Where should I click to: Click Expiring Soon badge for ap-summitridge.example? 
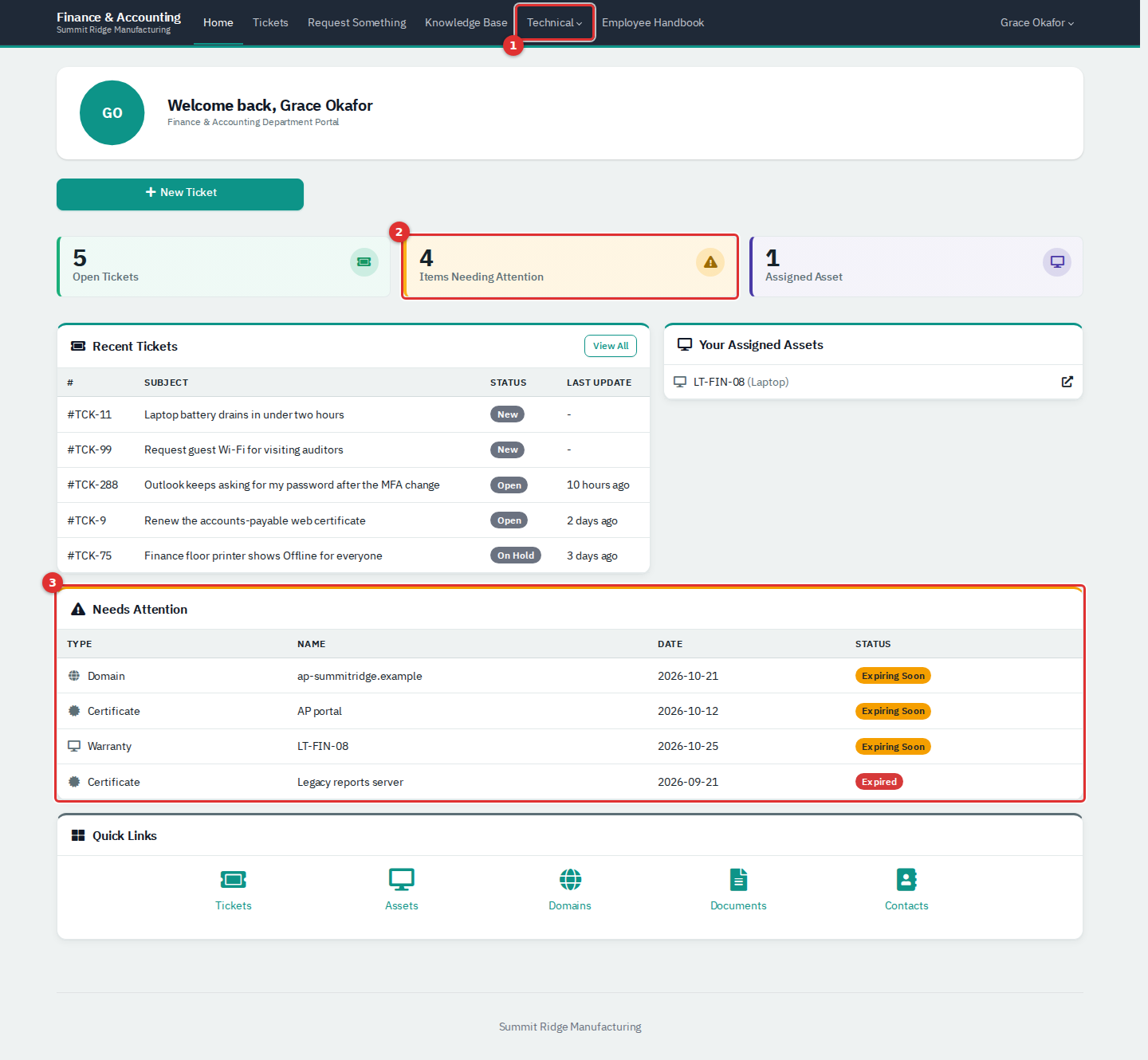[893, 676]
